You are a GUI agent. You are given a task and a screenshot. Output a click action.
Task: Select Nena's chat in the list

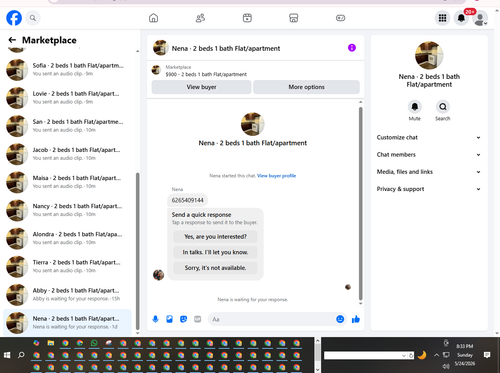67,322
